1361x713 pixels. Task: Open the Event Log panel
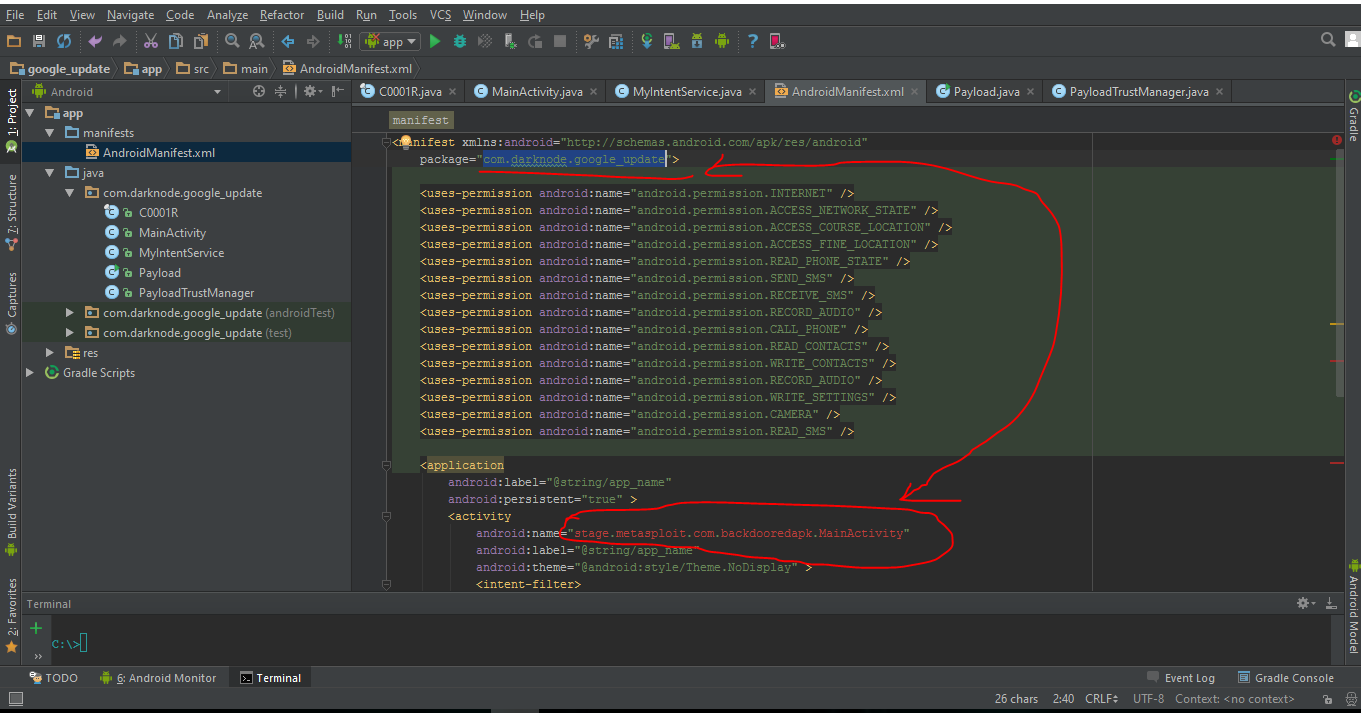(x=1180, y=678)
